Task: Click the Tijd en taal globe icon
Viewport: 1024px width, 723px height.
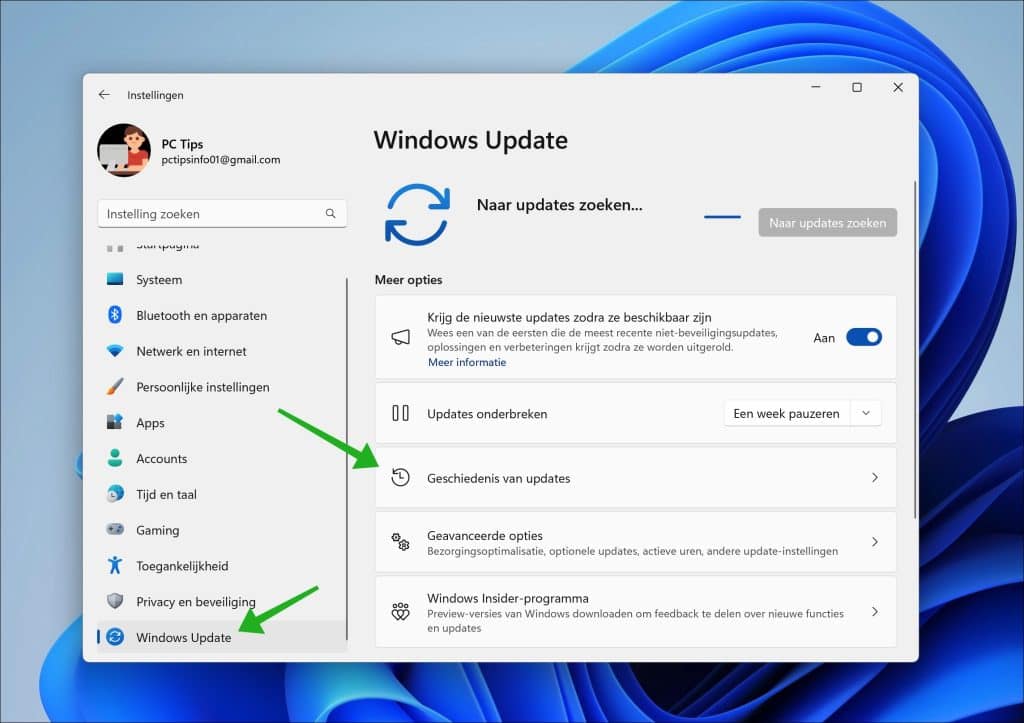Action: [x=115, y=494]
